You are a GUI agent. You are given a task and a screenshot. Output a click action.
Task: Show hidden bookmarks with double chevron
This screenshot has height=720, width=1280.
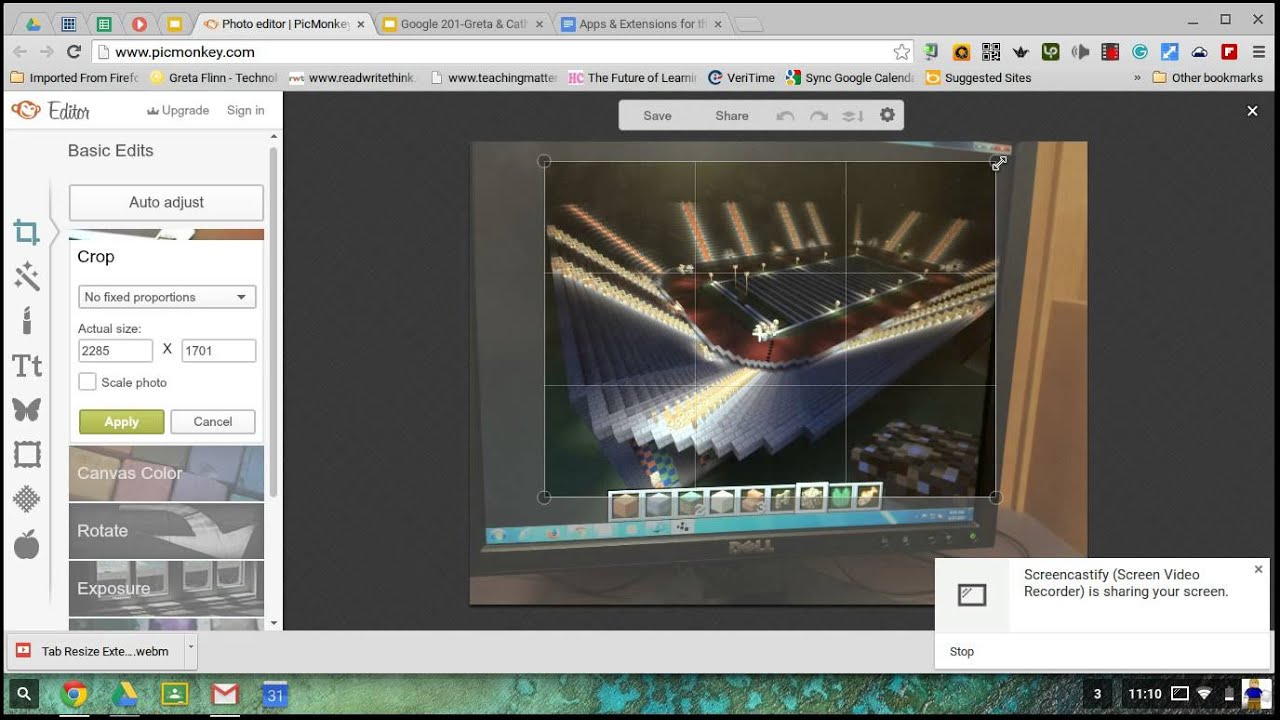(x=1137, y=77)
